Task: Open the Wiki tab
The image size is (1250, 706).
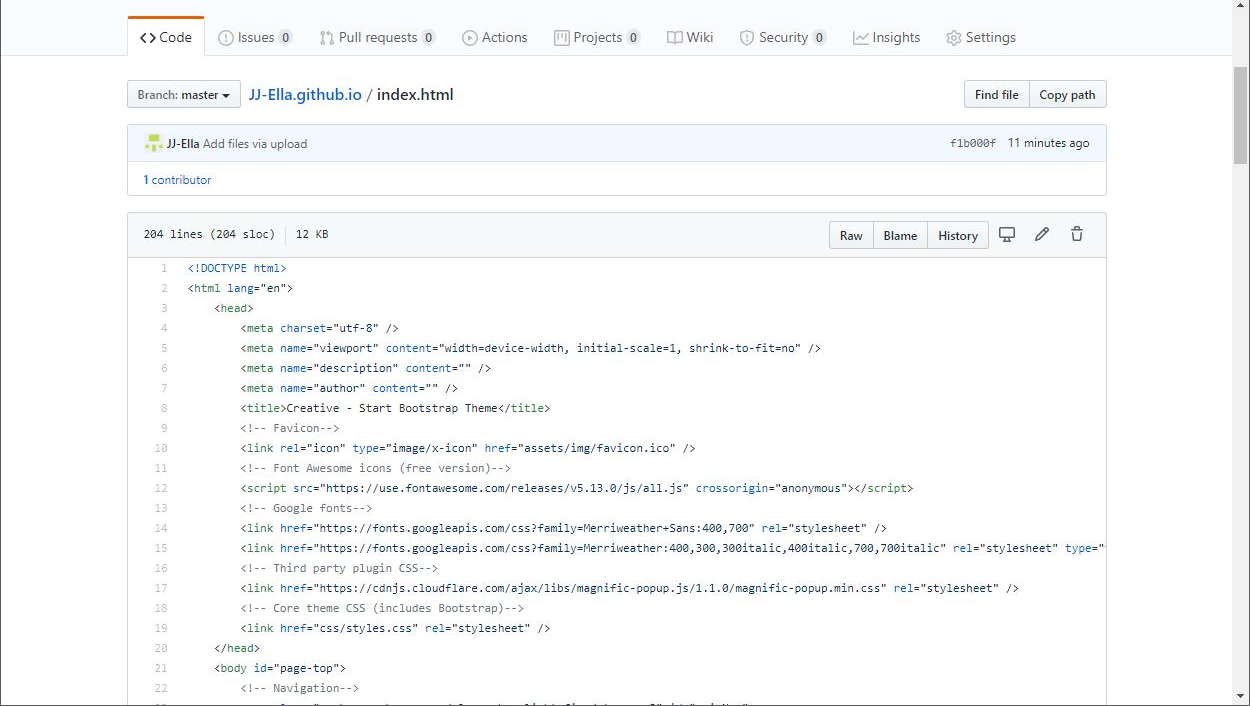Action: pos(690,37)
